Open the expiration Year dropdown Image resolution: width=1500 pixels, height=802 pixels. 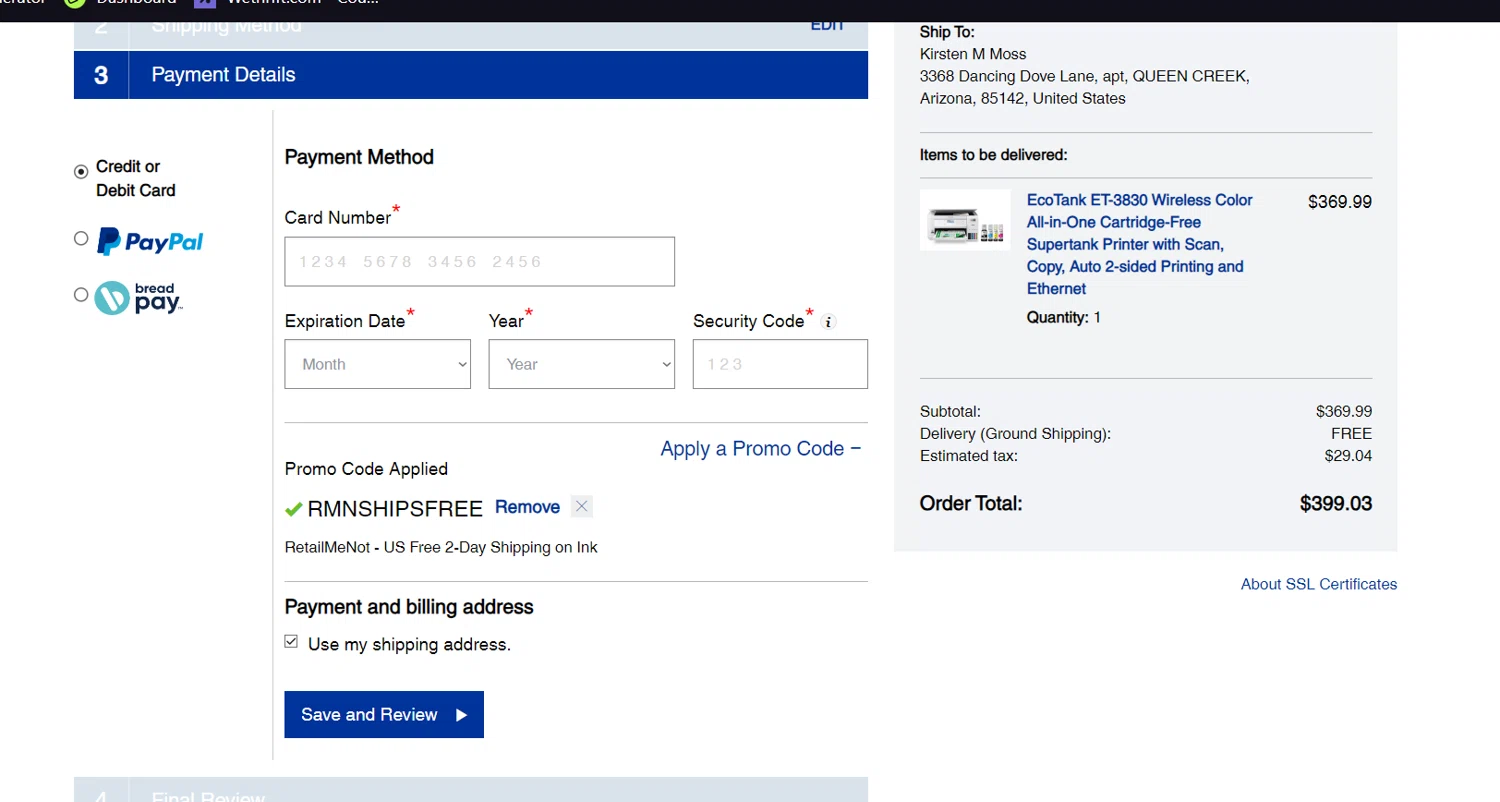click(x=581, y=364)
